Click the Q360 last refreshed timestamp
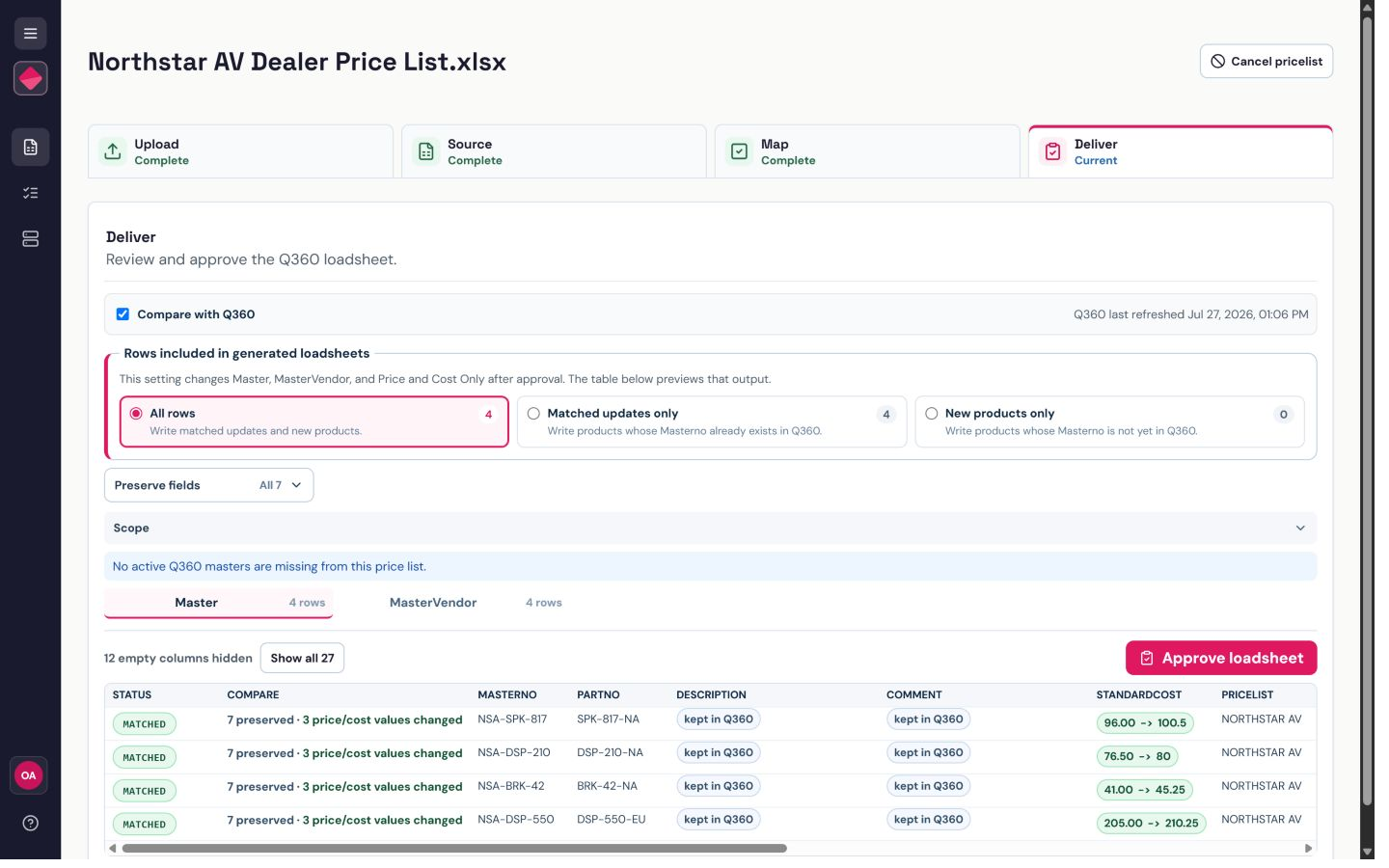This screenshot has width=1389, height=868. pyautogui.click(x=1190, y=314)
